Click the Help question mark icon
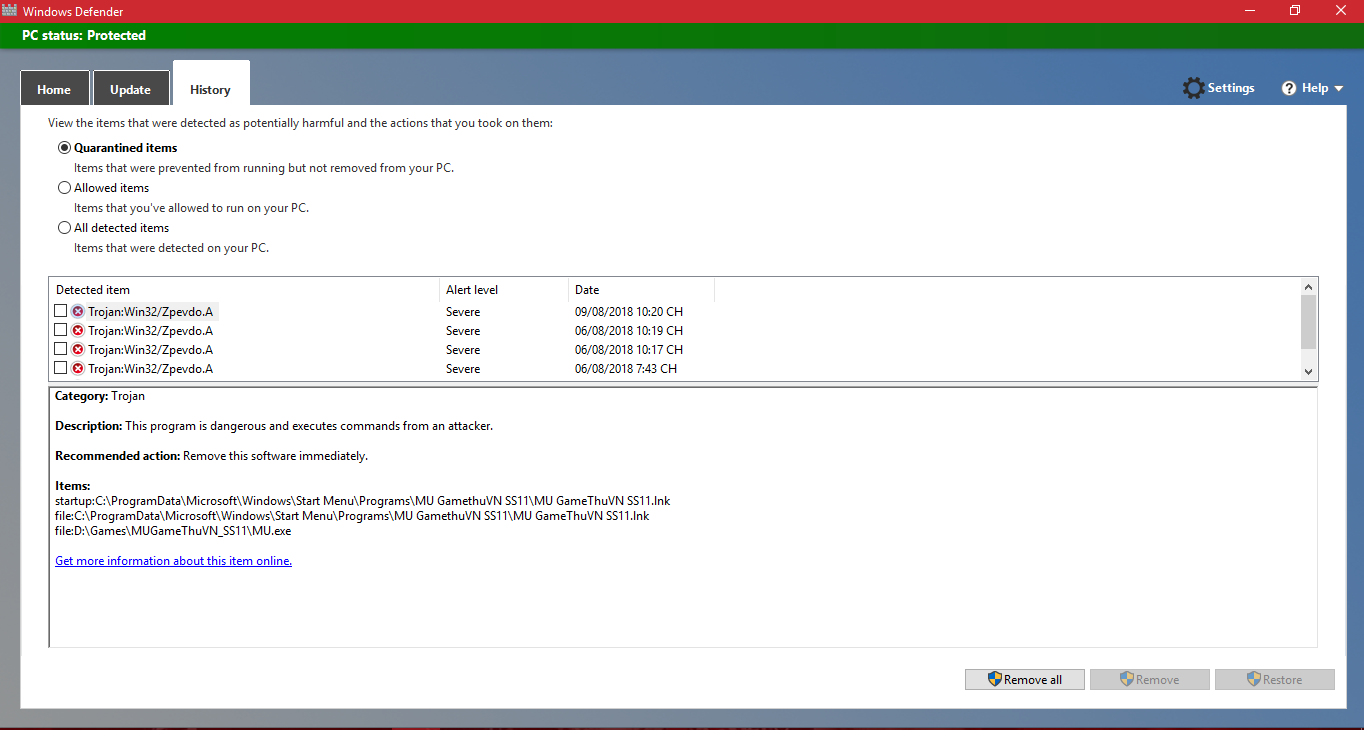This screenshot has width=1364, height=730. [1289, 88]
